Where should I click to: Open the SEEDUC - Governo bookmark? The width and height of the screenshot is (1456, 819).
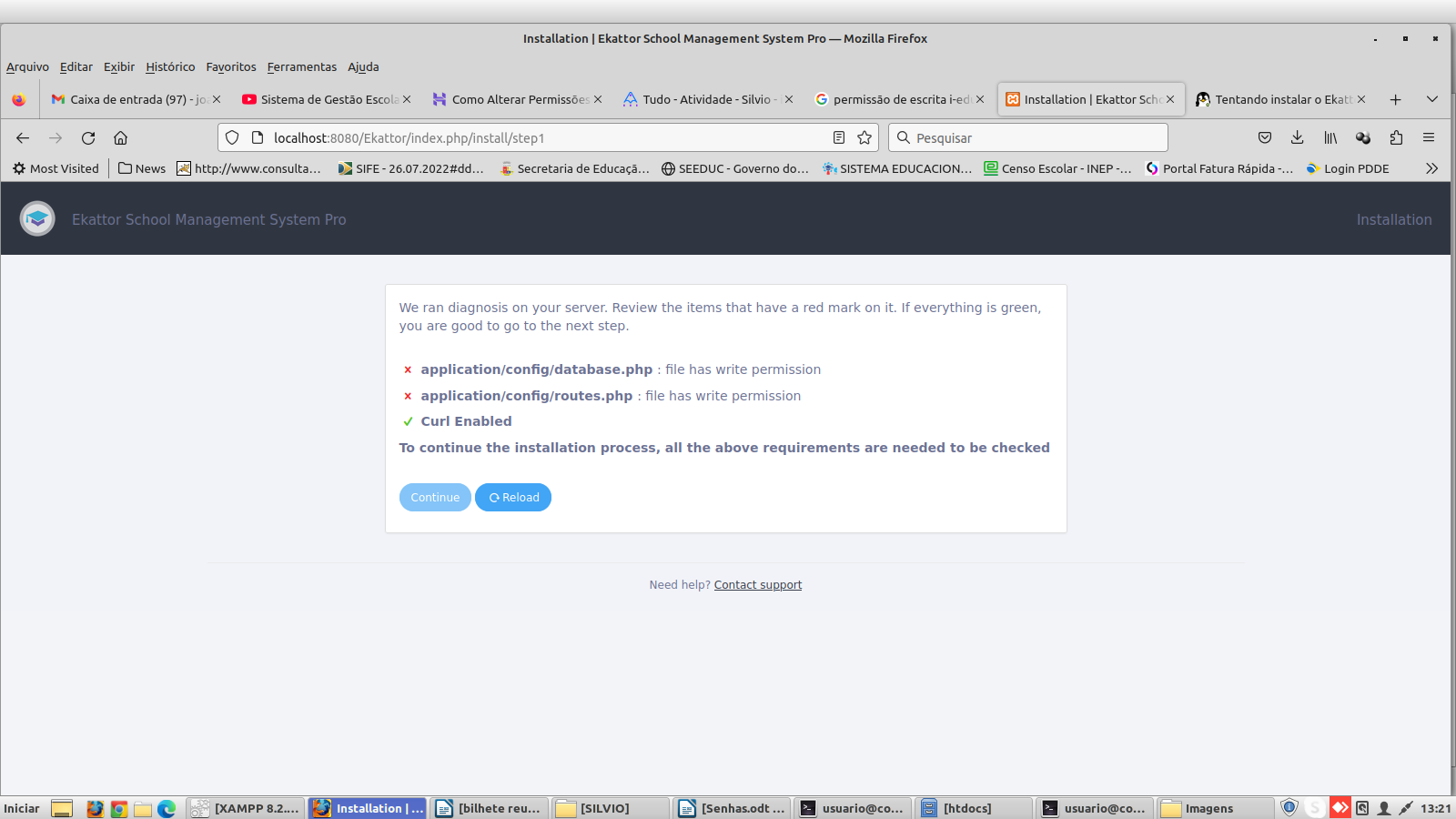pos(734,168)
